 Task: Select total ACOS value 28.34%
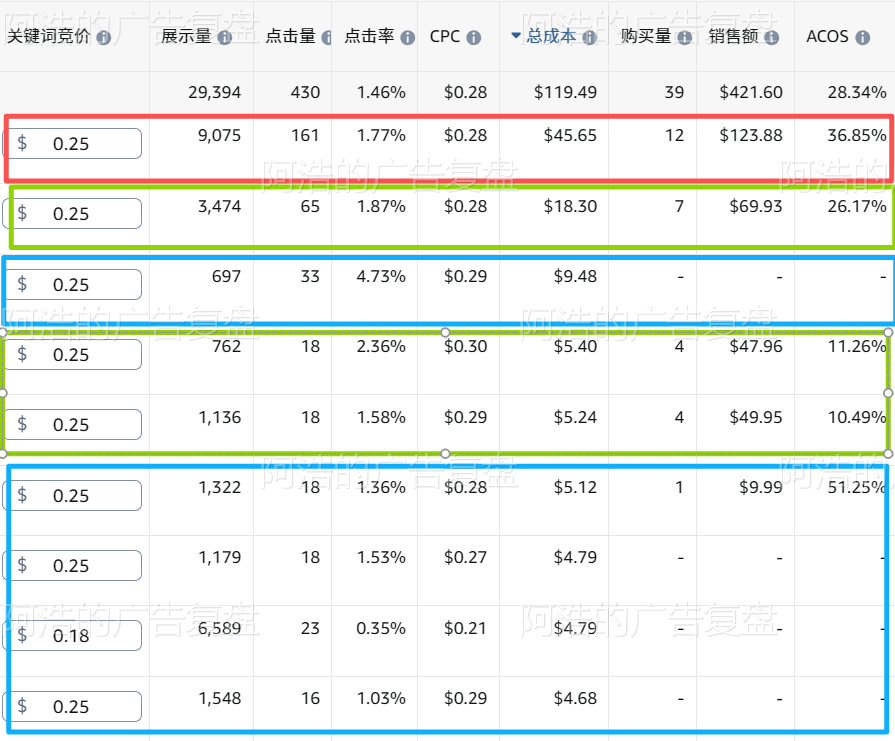[x=857, y=92]
